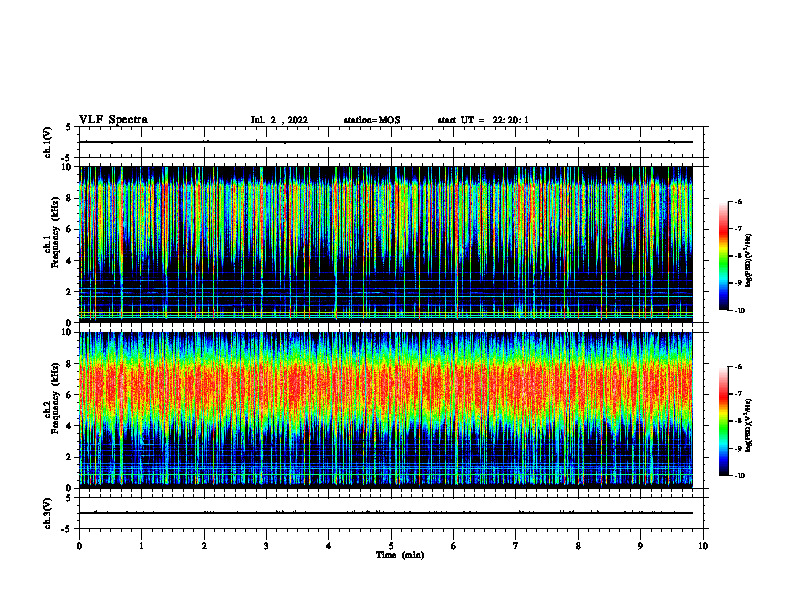Click the ch.2 colorbar "log(PSD)" units label
The height and width of the screenshot is (612, 792).
[750, 425]
